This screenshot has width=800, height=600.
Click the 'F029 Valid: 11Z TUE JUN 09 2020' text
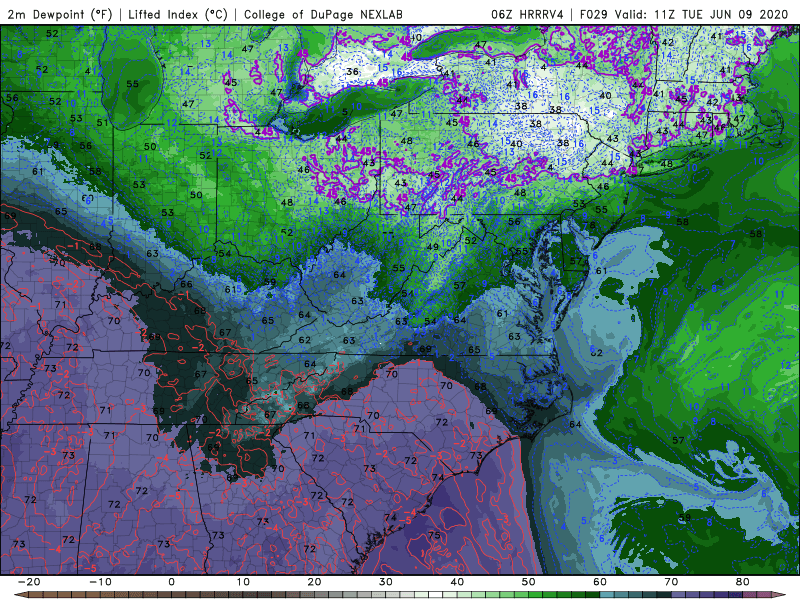pos(684,14)
